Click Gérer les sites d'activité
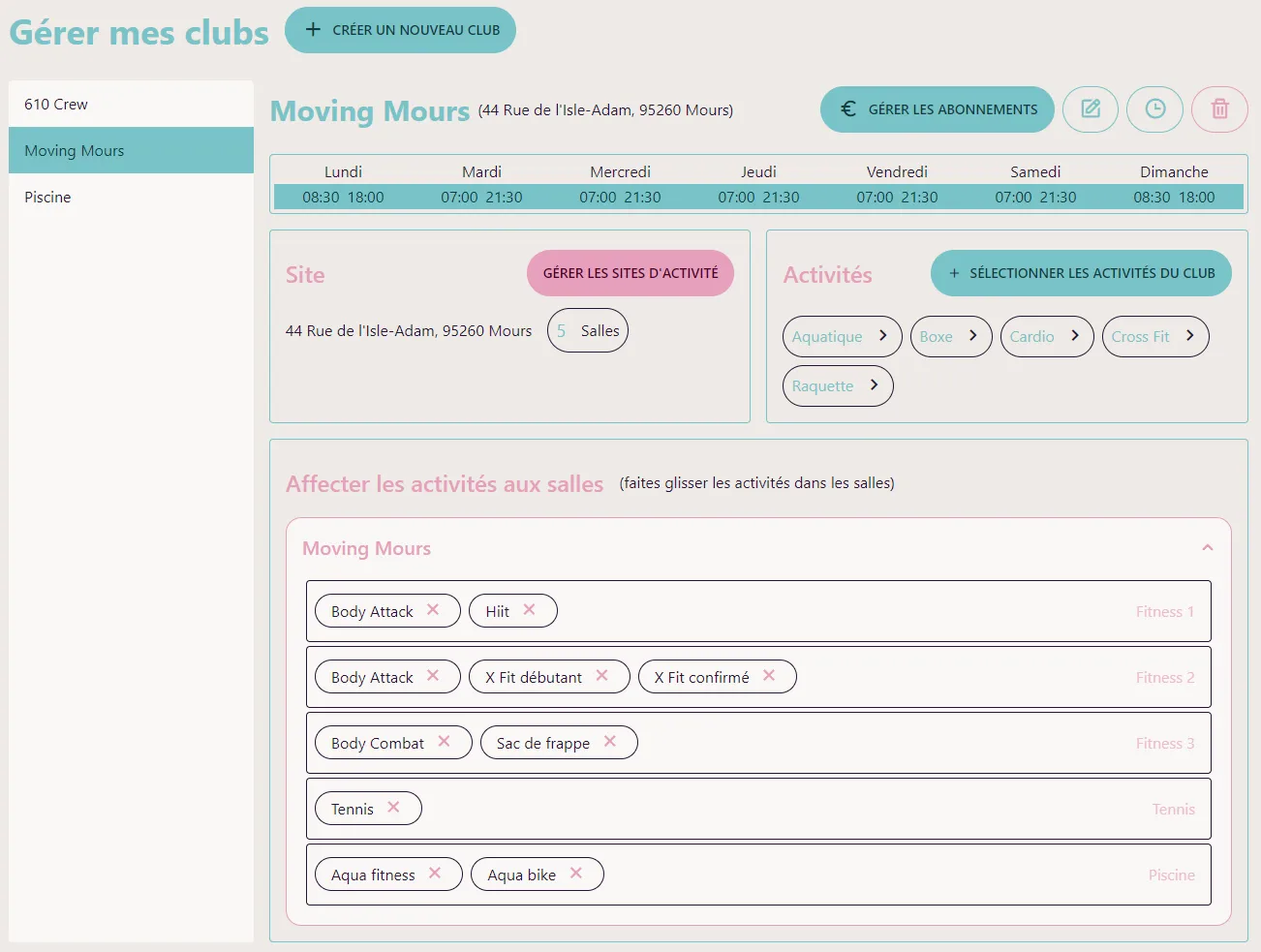 630,273
